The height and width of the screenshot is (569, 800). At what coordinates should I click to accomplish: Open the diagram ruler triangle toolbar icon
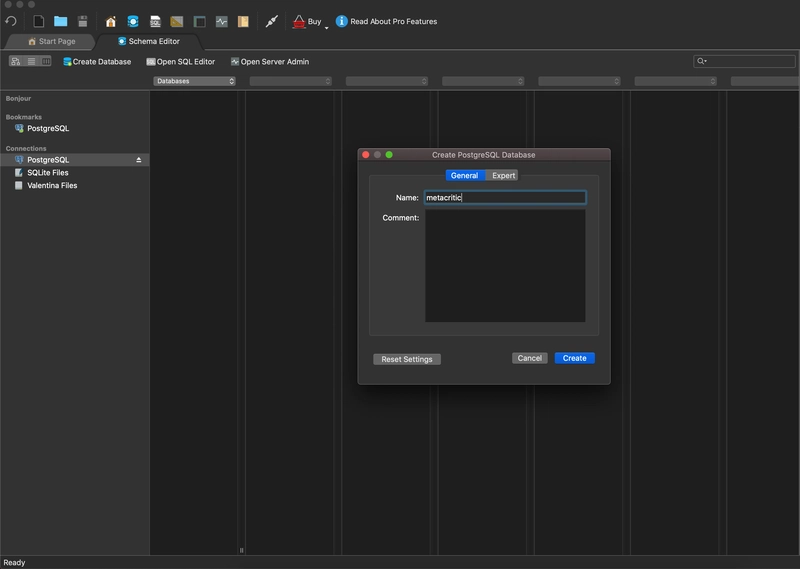click(177, 21)
